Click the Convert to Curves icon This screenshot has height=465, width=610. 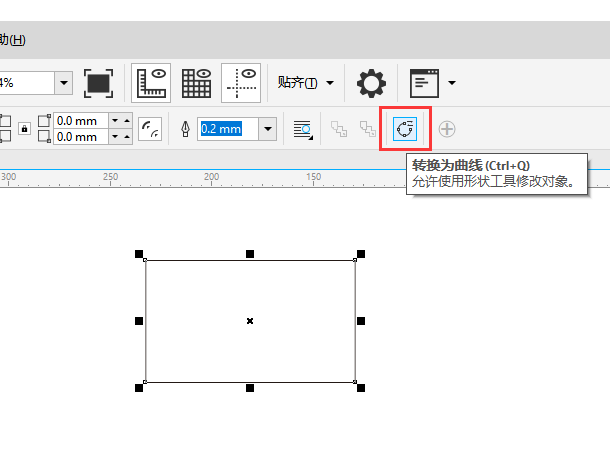click(405, 129)
